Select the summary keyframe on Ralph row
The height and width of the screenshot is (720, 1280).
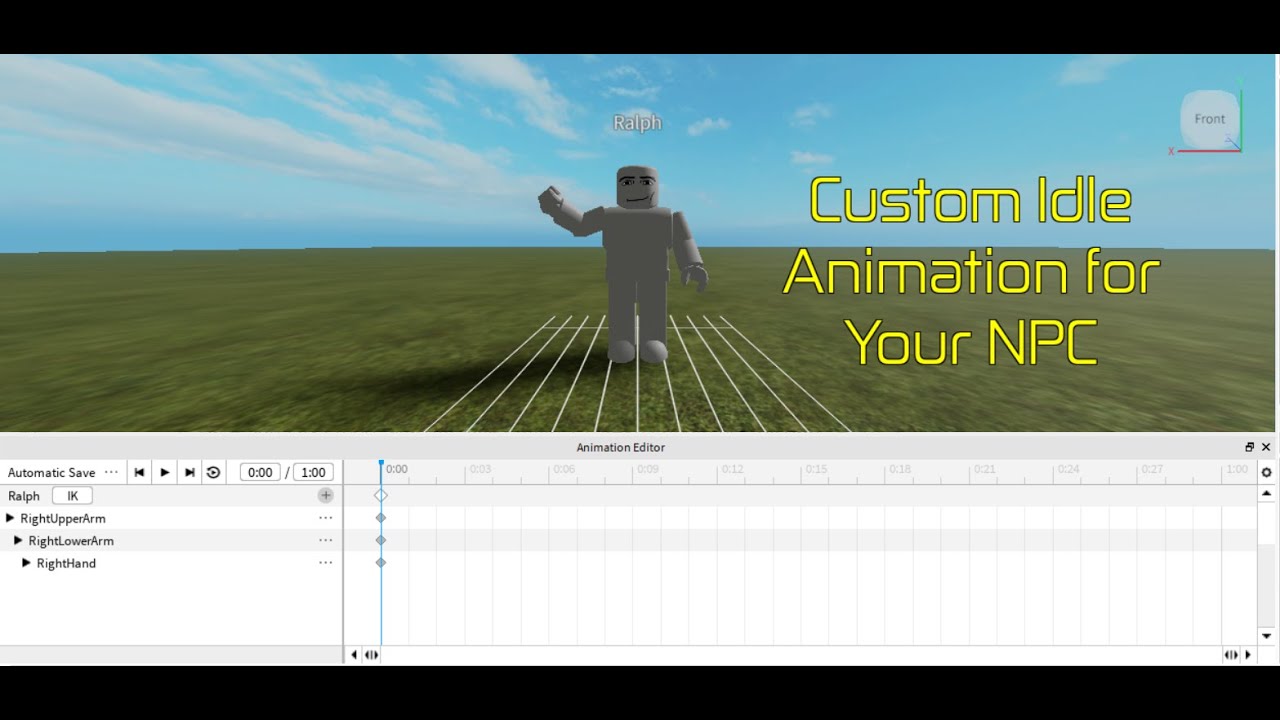(381, 495)
